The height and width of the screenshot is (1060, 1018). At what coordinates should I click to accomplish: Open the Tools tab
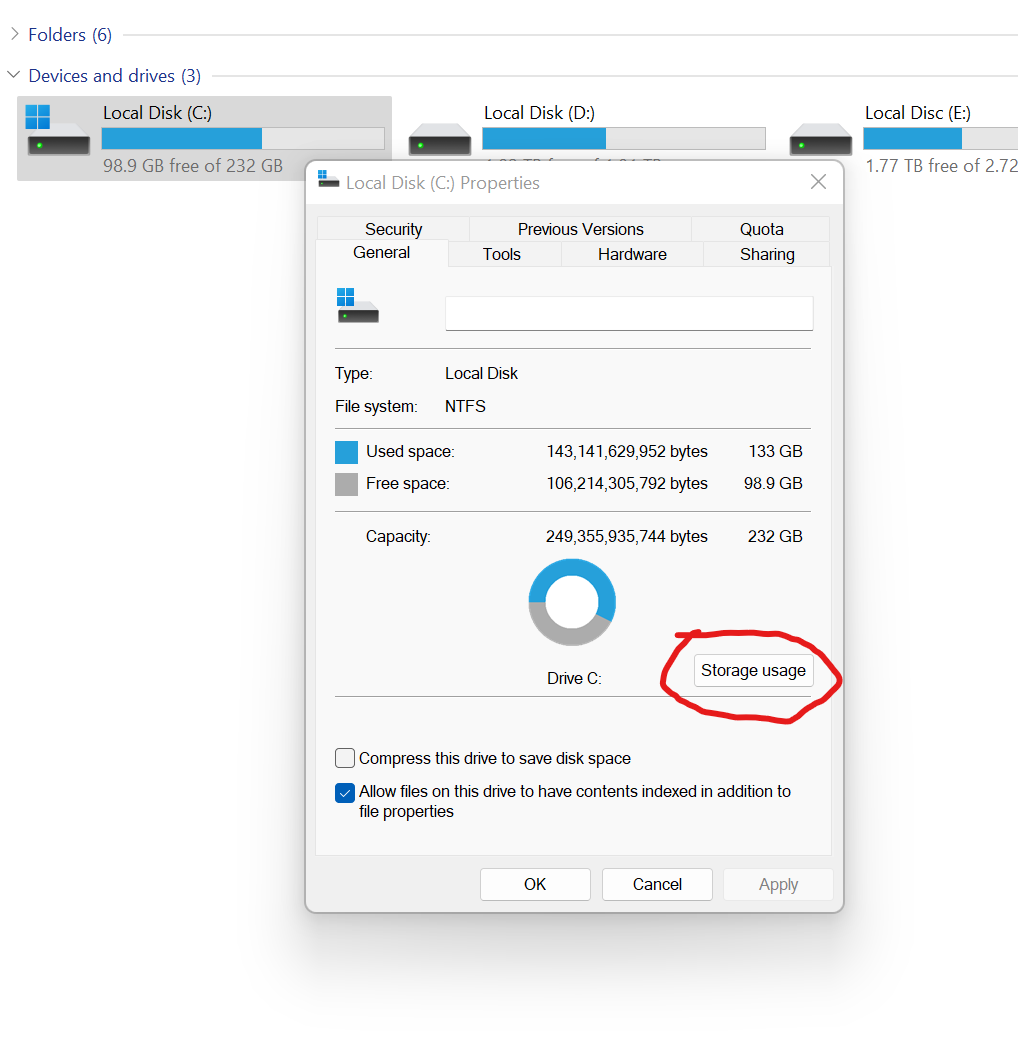click(502, 254)
